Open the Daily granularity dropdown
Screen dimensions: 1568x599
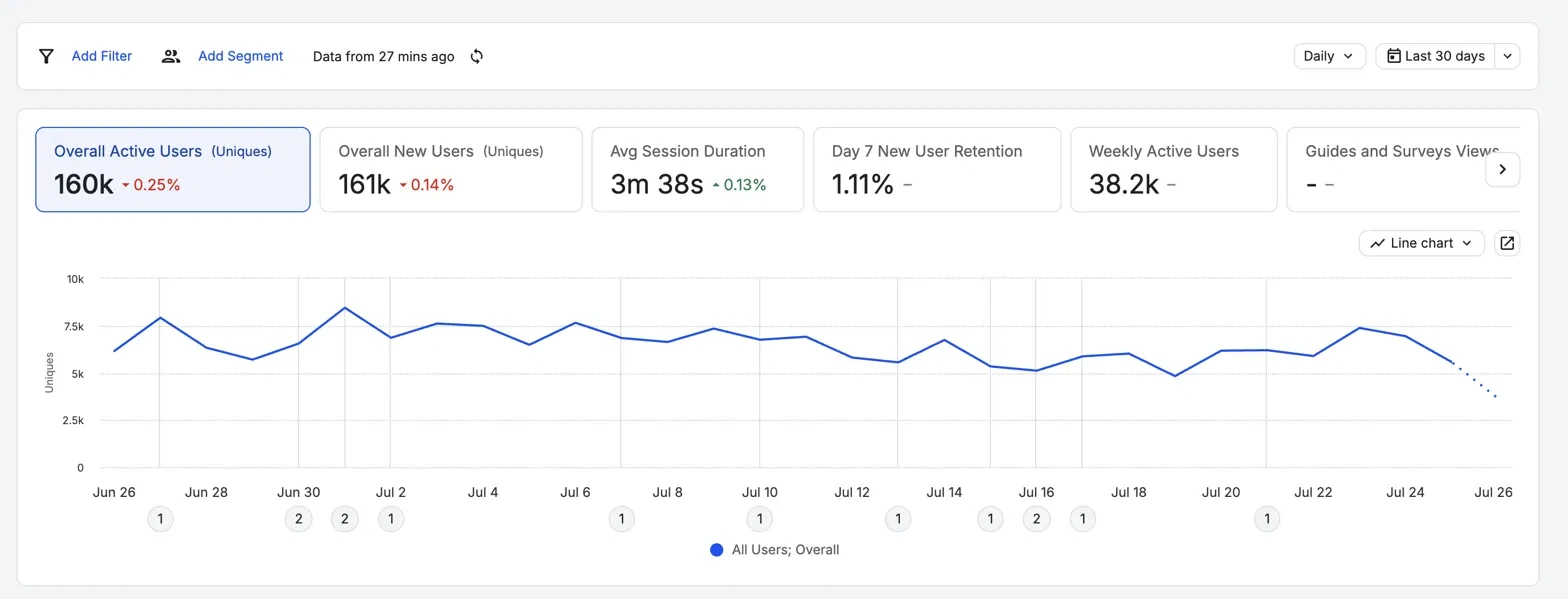coord(1329,56)
